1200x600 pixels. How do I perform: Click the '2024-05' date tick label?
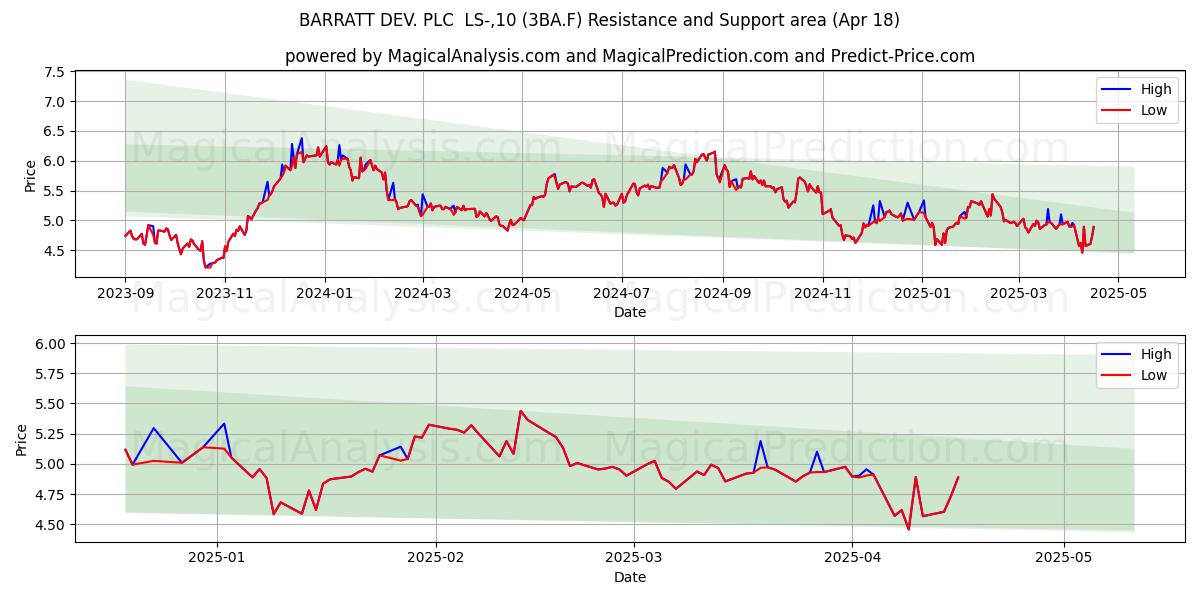tap(522, 293)
